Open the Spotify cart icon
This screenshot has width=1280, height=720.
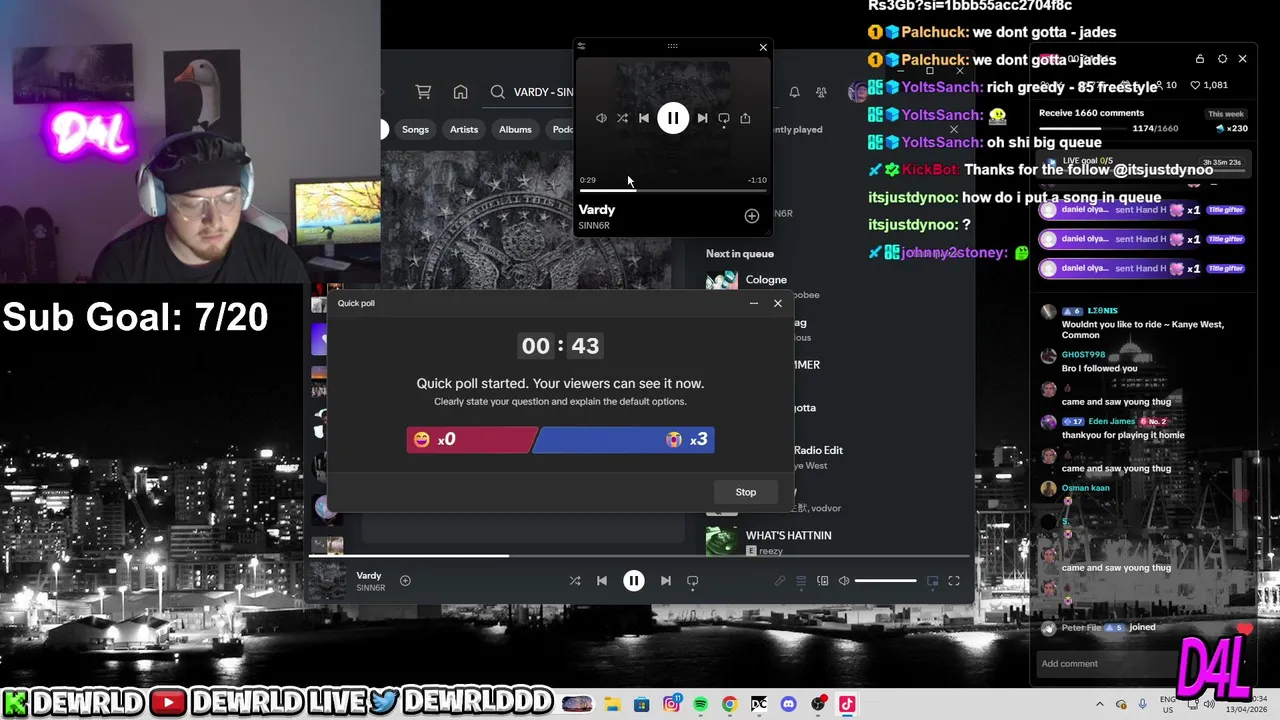[x=423, y=92]
